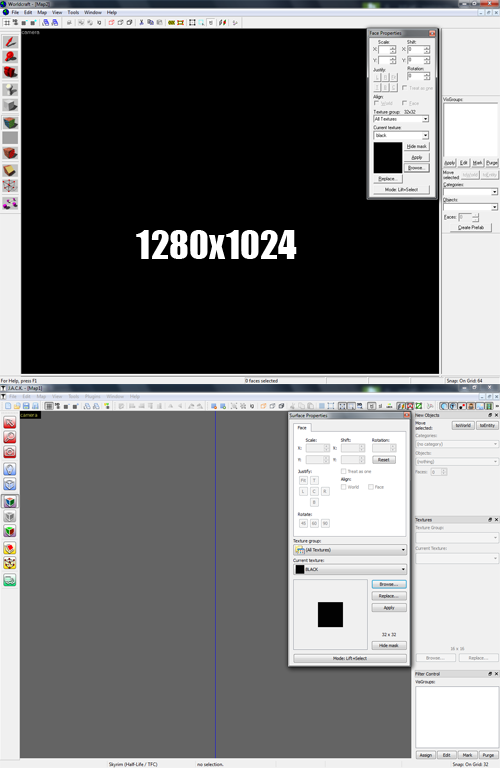Open the Worldcraft Map menu
The height and width of the screenshot is (768, 500).
click(x=42, y=12)
